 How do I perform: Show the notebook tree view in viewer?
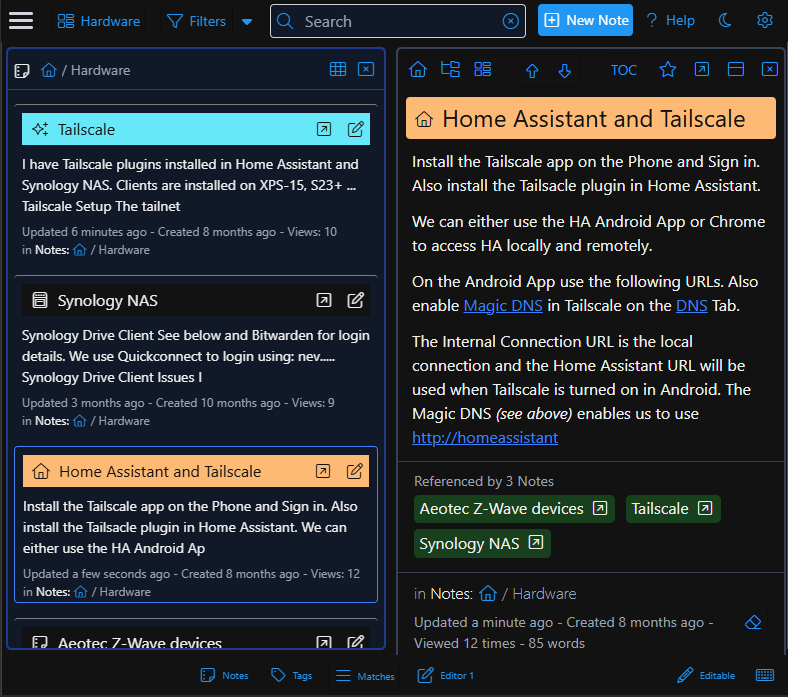[450, 69]
